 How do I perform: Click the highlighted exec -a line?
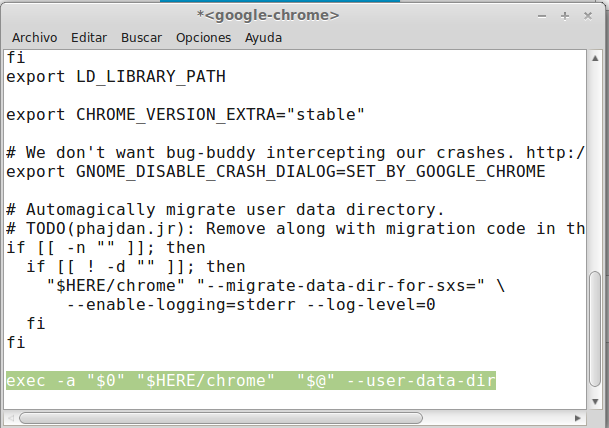pos(251,380)
